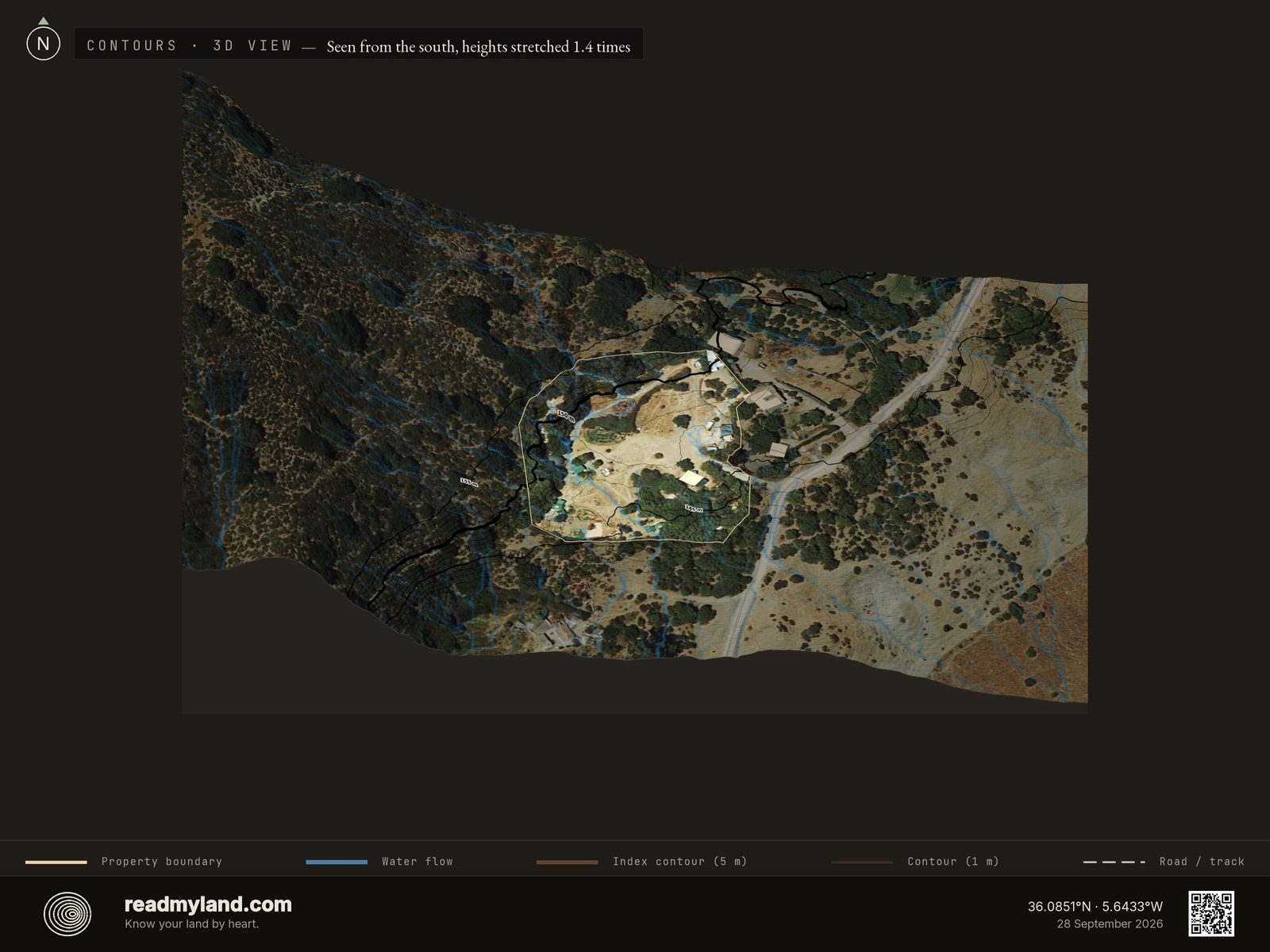1270x952 pixels.
Task: Click the "150 m" contour label
Action: point(565,415)
